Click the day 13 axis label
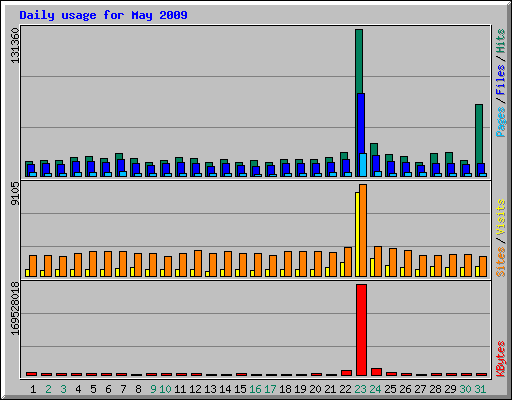The image size is (512, 400). tap(210, 389)
